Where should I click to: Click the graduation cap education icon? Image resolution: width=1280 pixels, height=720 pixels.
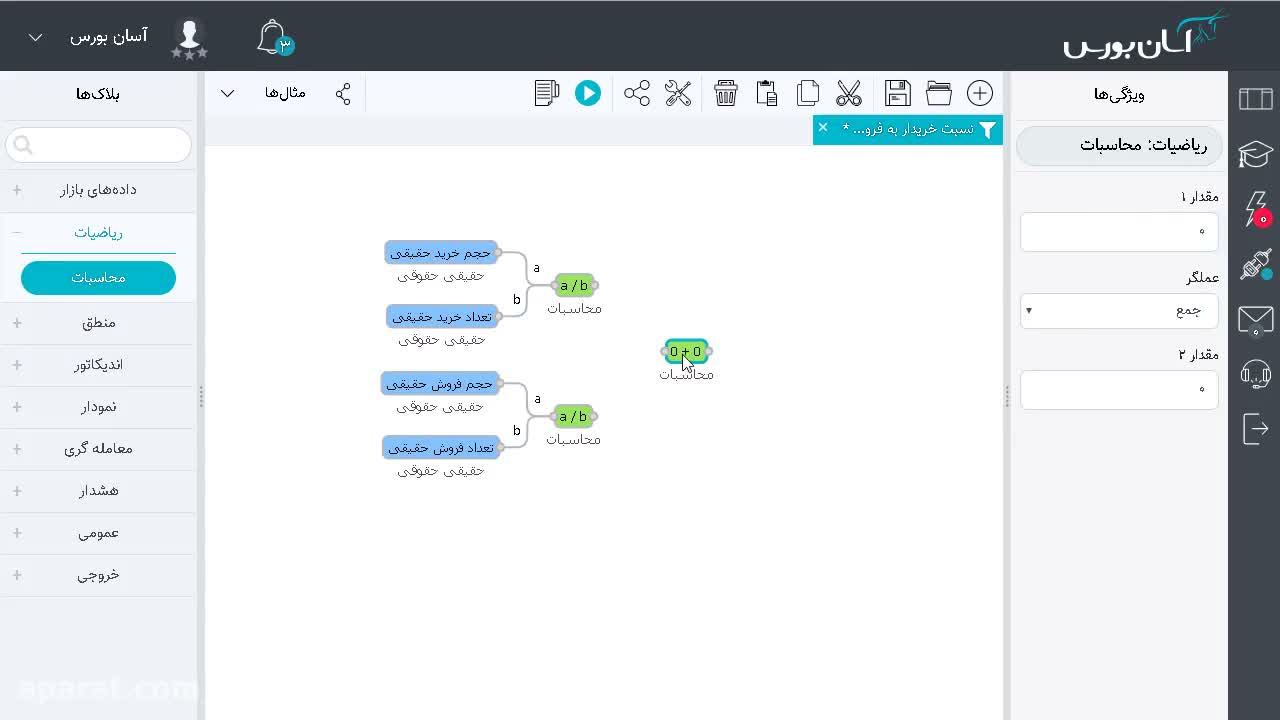point(1255,154)
